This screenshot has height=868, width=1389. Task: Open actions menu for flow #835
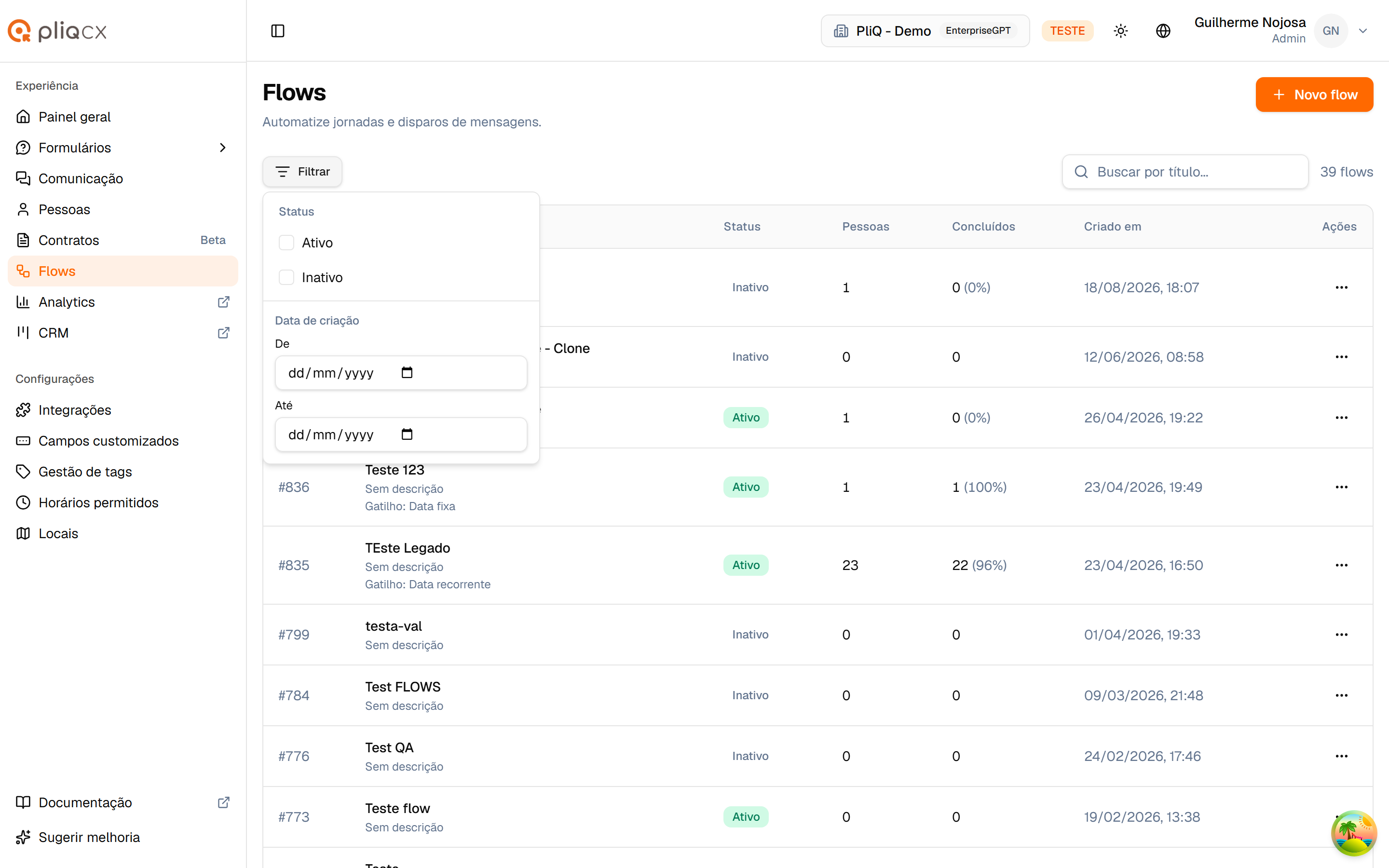coord(1341,565)
